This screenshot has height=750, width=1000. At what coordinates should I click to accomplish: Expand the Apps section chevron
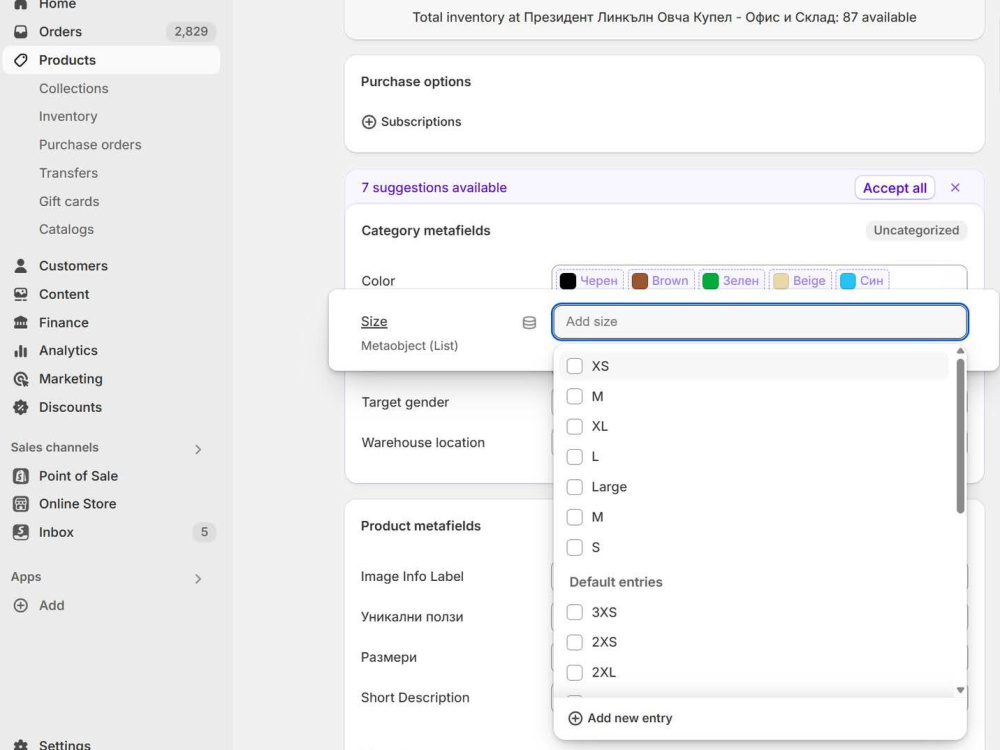point(198,578)
